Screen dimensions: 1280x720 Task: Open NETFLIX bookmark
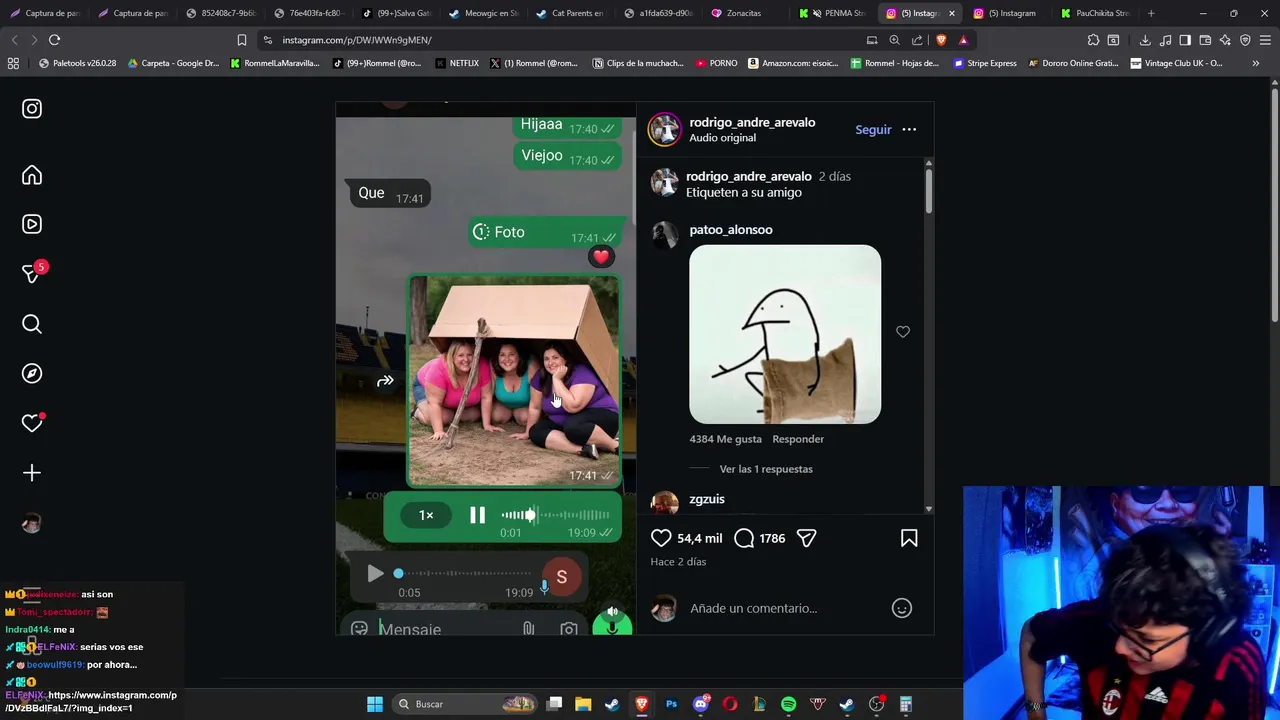tap(457, 63)
